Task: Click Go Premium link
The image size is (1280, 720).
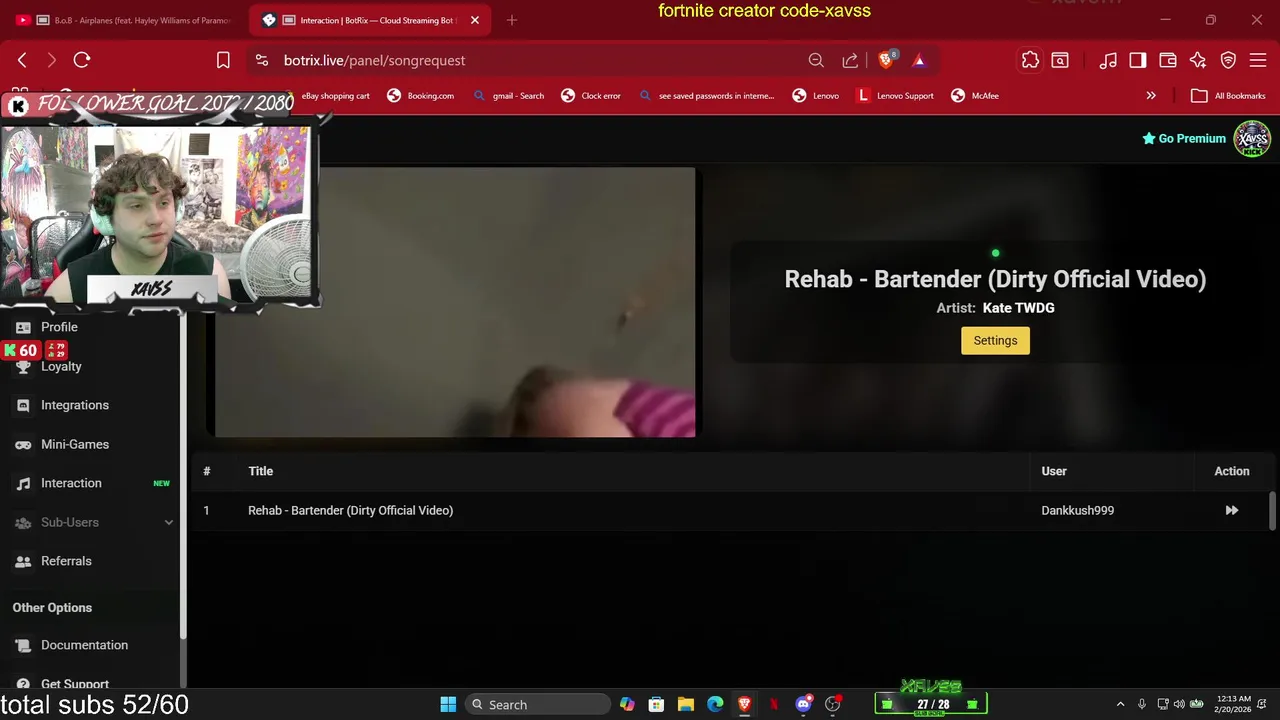Action: coord(1184,139)
